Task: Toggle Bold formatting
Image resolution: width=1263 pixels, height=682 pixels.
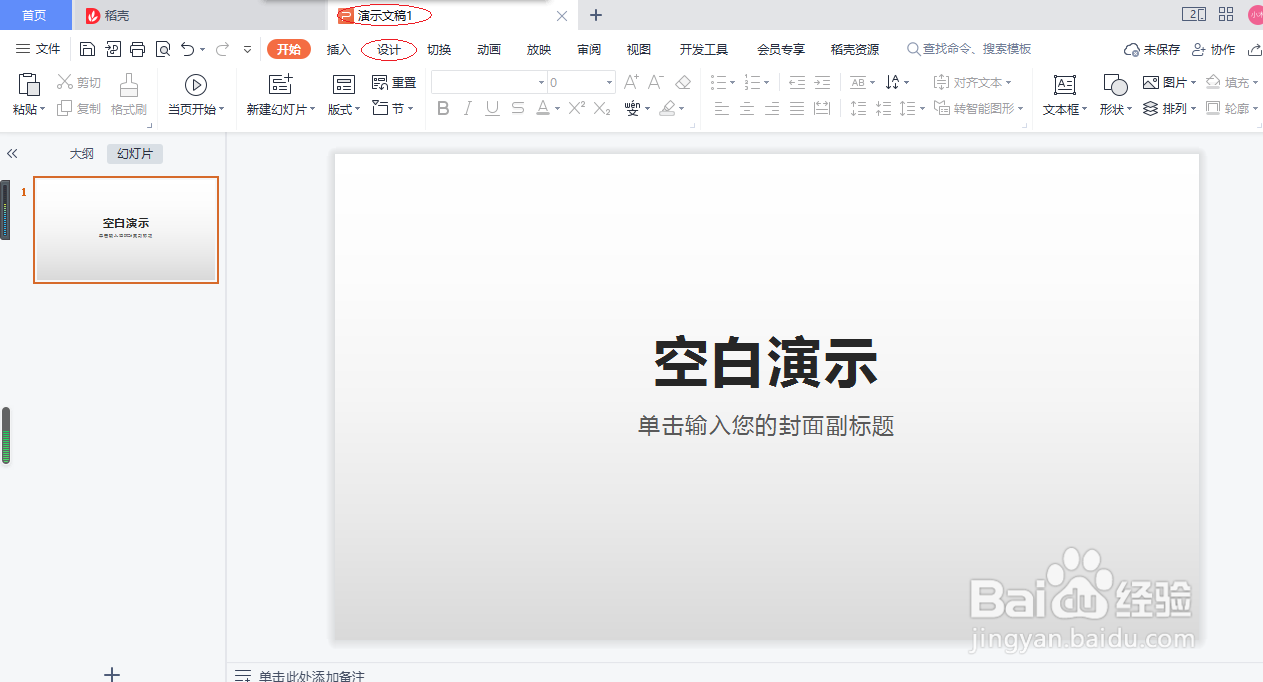Action: coord(443,108)
